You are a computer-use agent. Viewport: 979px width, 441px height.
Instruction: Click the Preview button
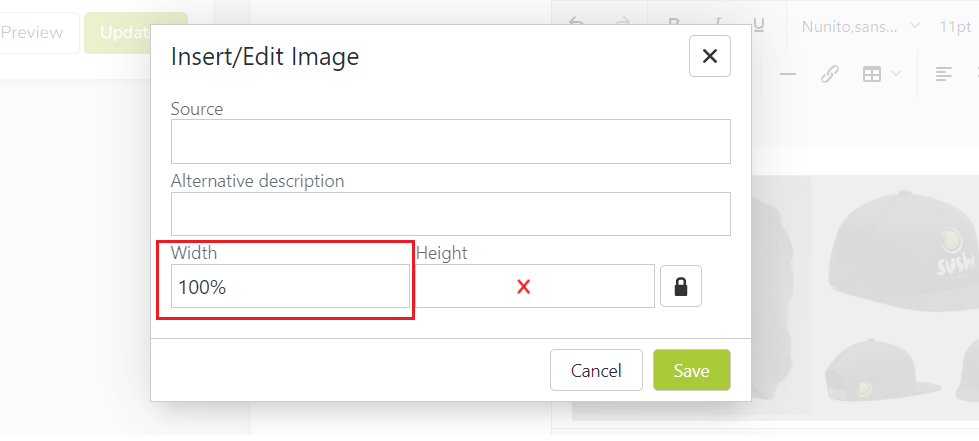pyautogui.click(x=32, y=32)
